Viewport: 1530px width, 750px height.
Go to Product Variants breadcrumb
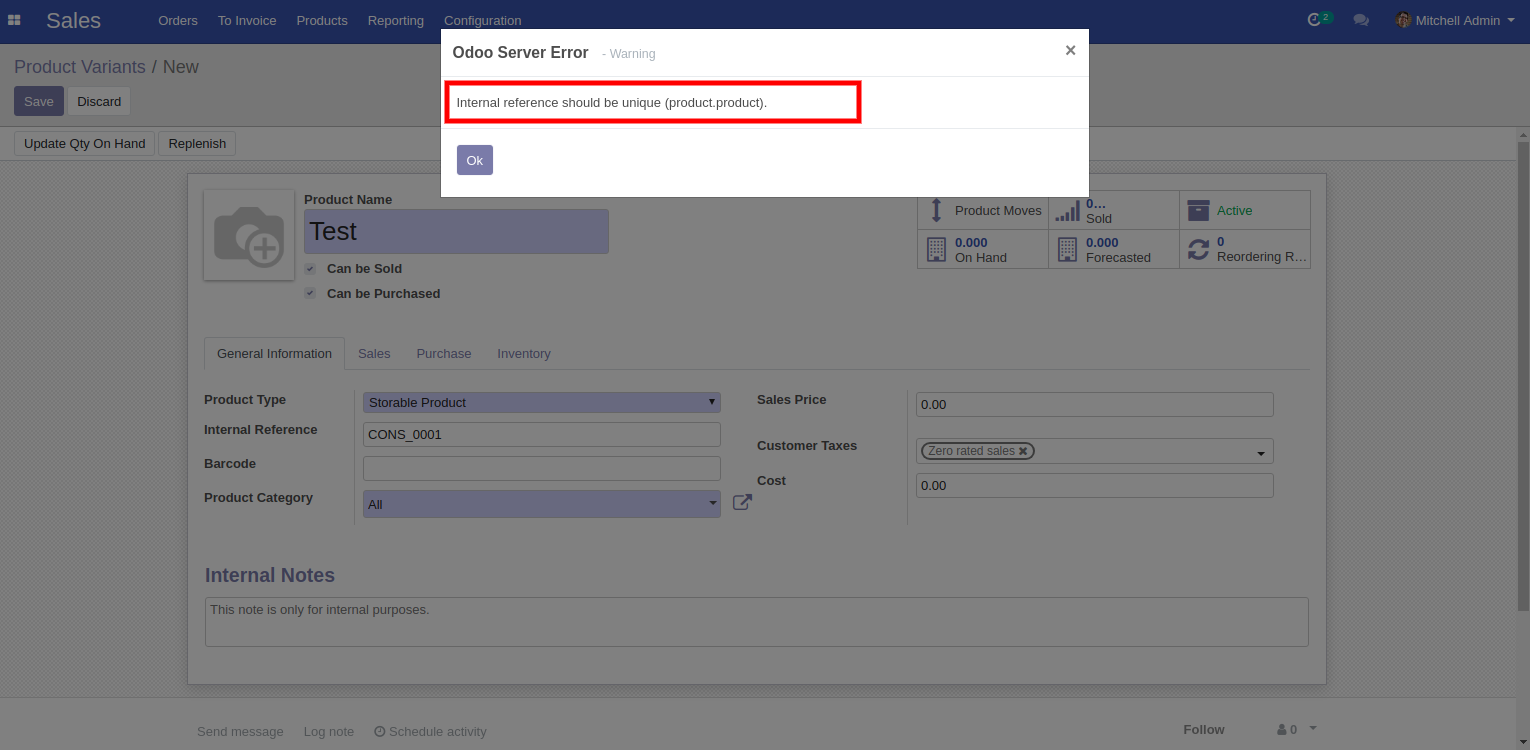[x=80, y=67]
